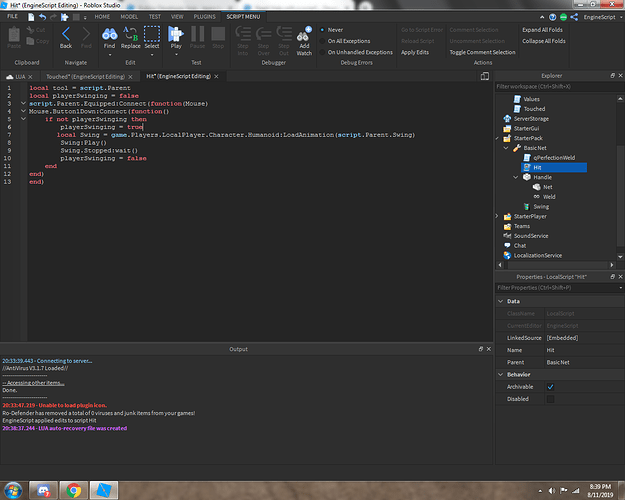Click Explorer horizontal scroll right arrow
Viewport: 625px width, 500px height.
(x=612, y=265)
